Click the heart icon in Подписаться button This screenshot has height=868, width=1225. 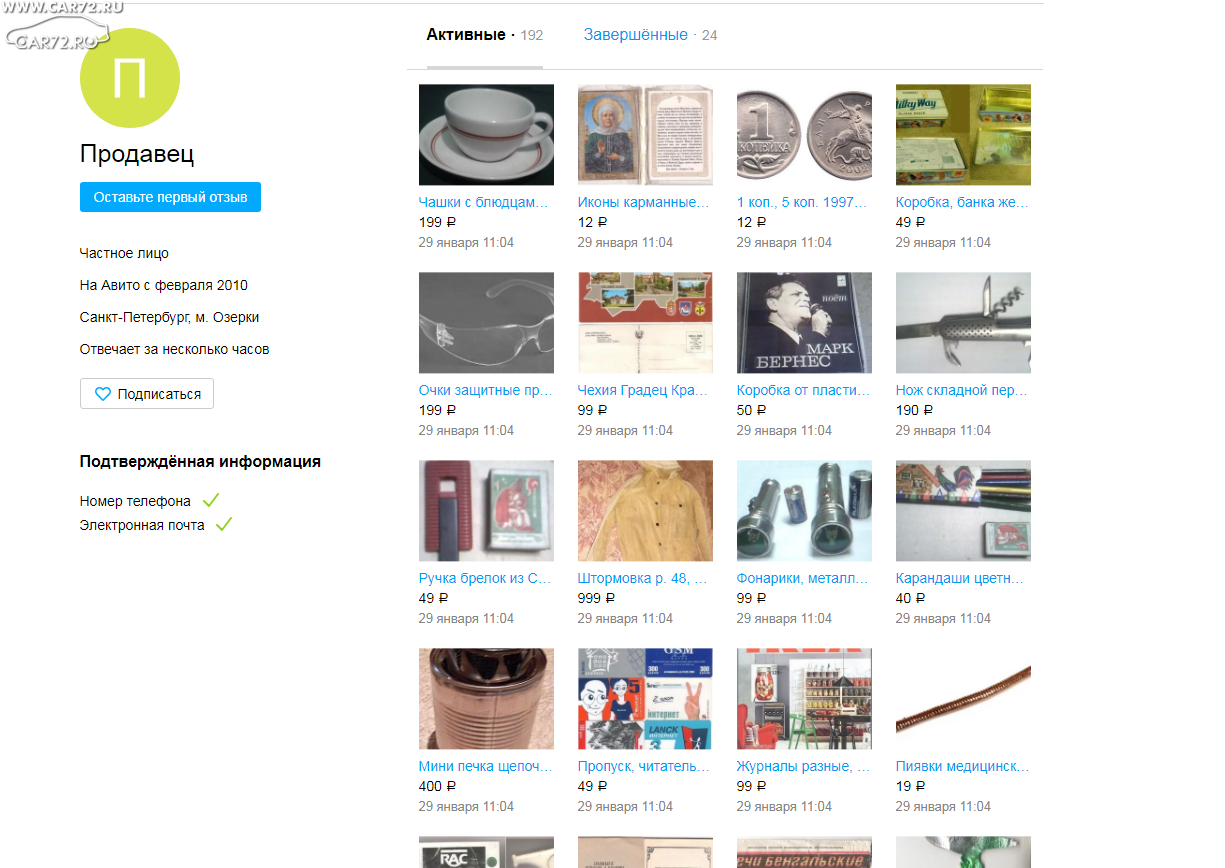(x=102, y=394)
